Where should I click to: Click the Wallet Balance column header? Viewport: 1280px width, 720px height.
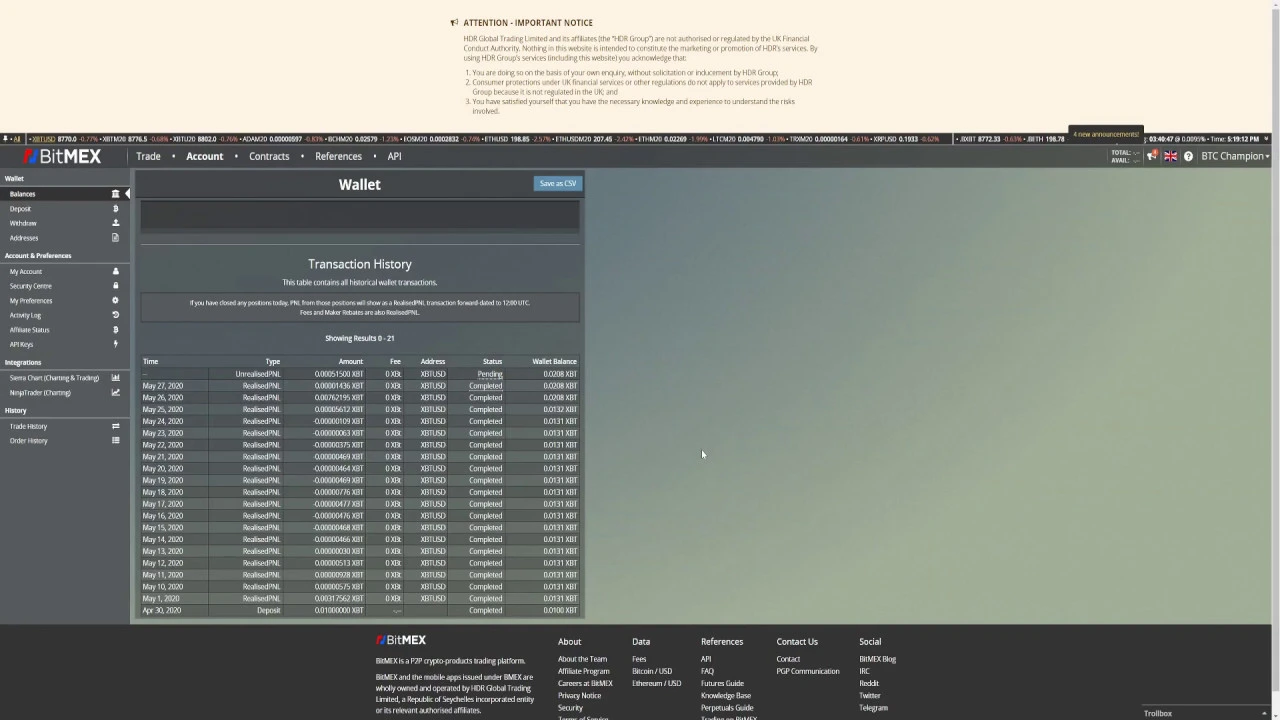point(554,361)
